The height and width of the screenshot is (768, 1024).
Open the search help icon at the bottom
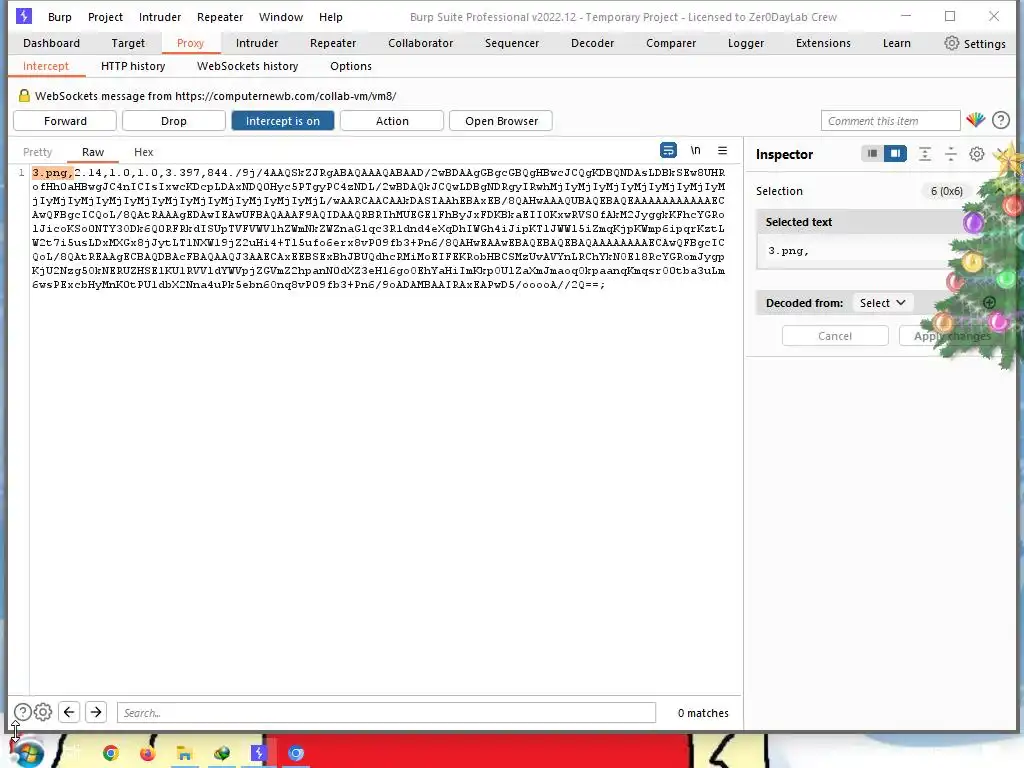(22, 712)
